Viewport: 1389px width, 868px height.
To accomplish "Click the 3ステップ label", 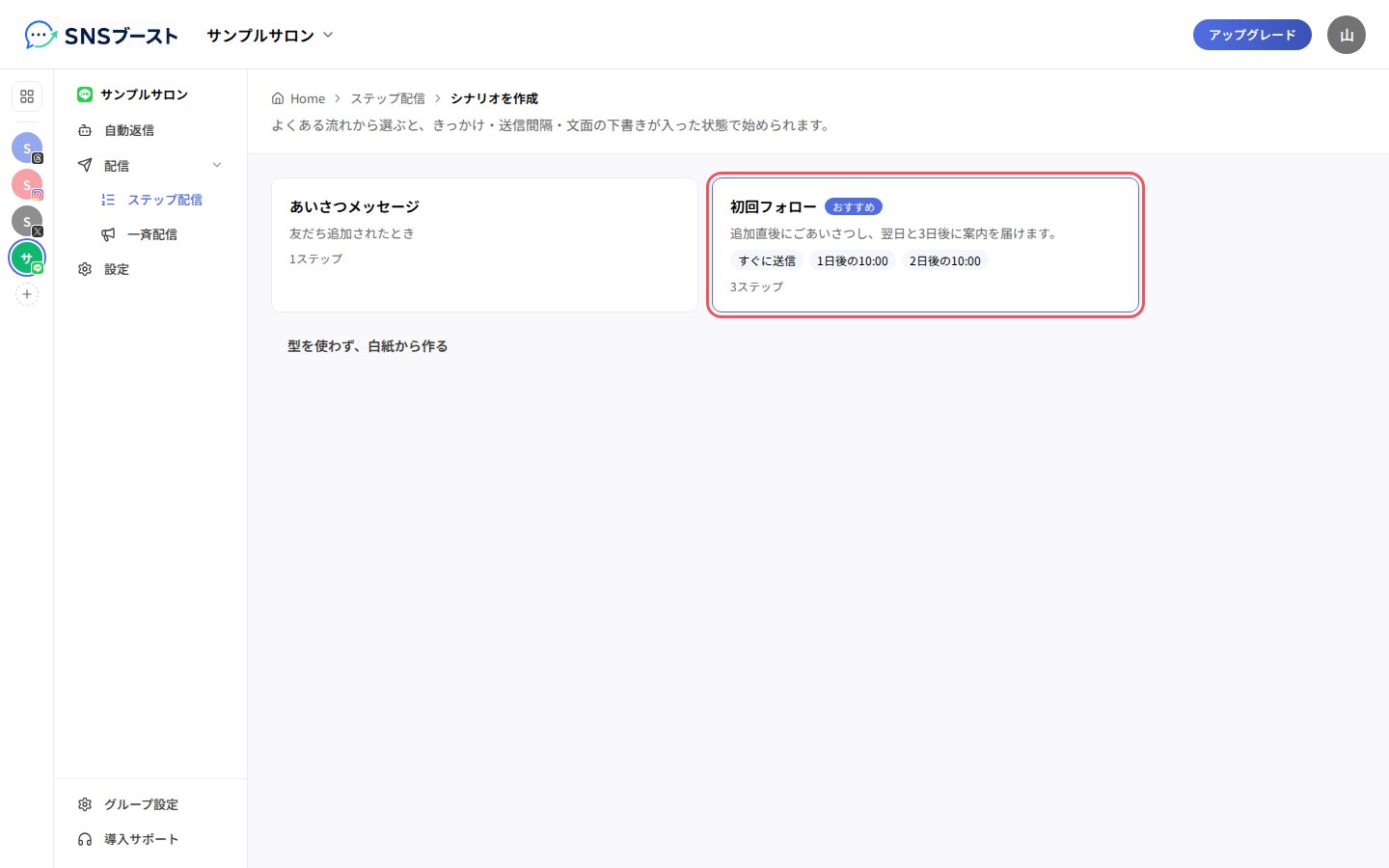I will (x=757, y=286).
